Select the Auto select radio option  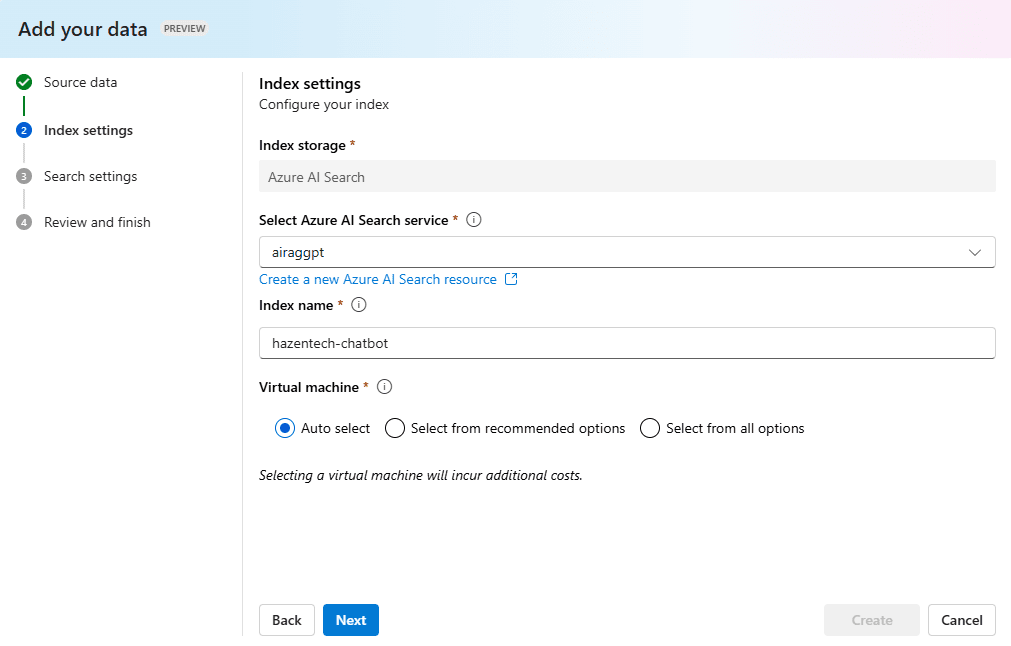point(285,428)
